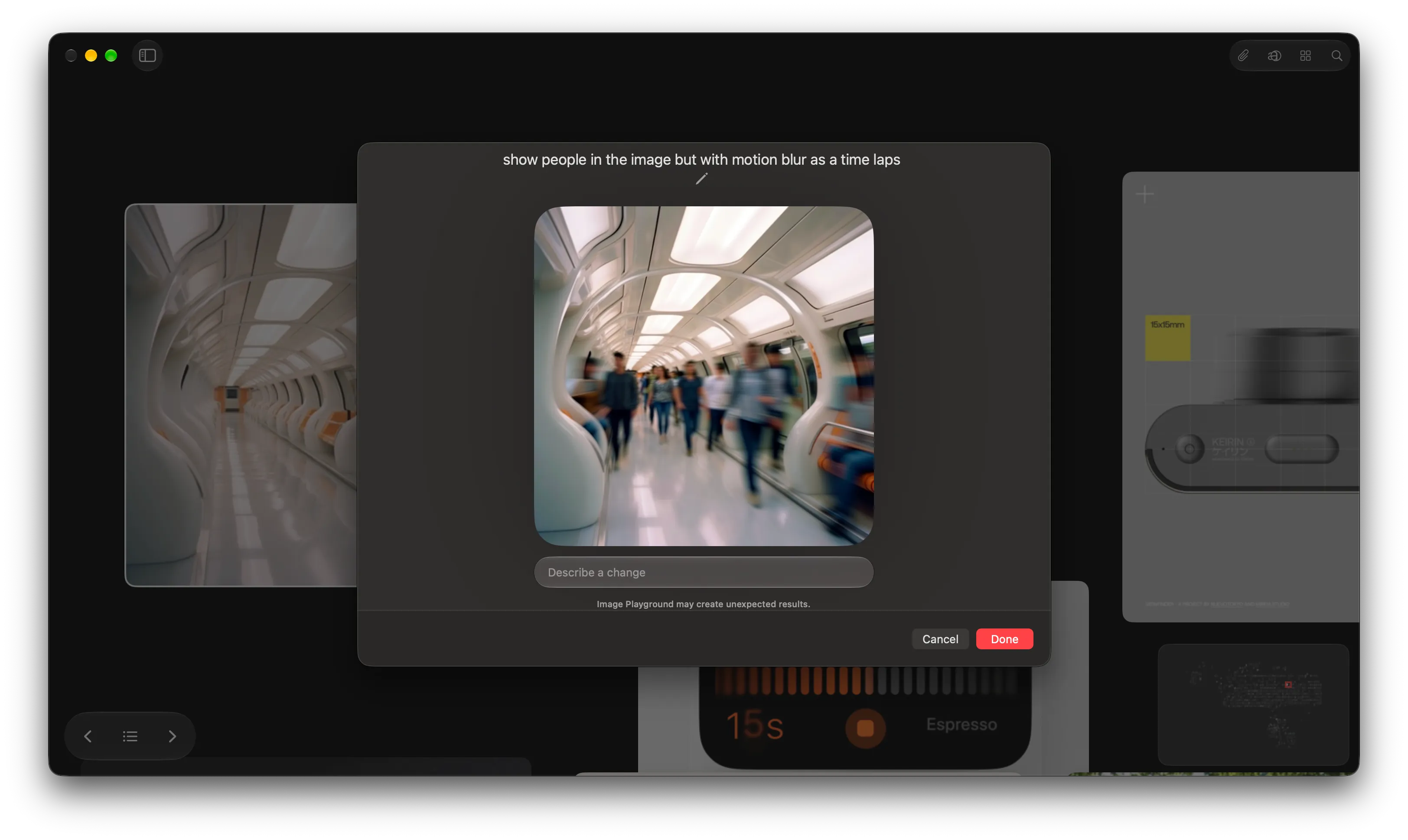
Task: Open the dark map thumbnail card
Action: coord(1253,704)
